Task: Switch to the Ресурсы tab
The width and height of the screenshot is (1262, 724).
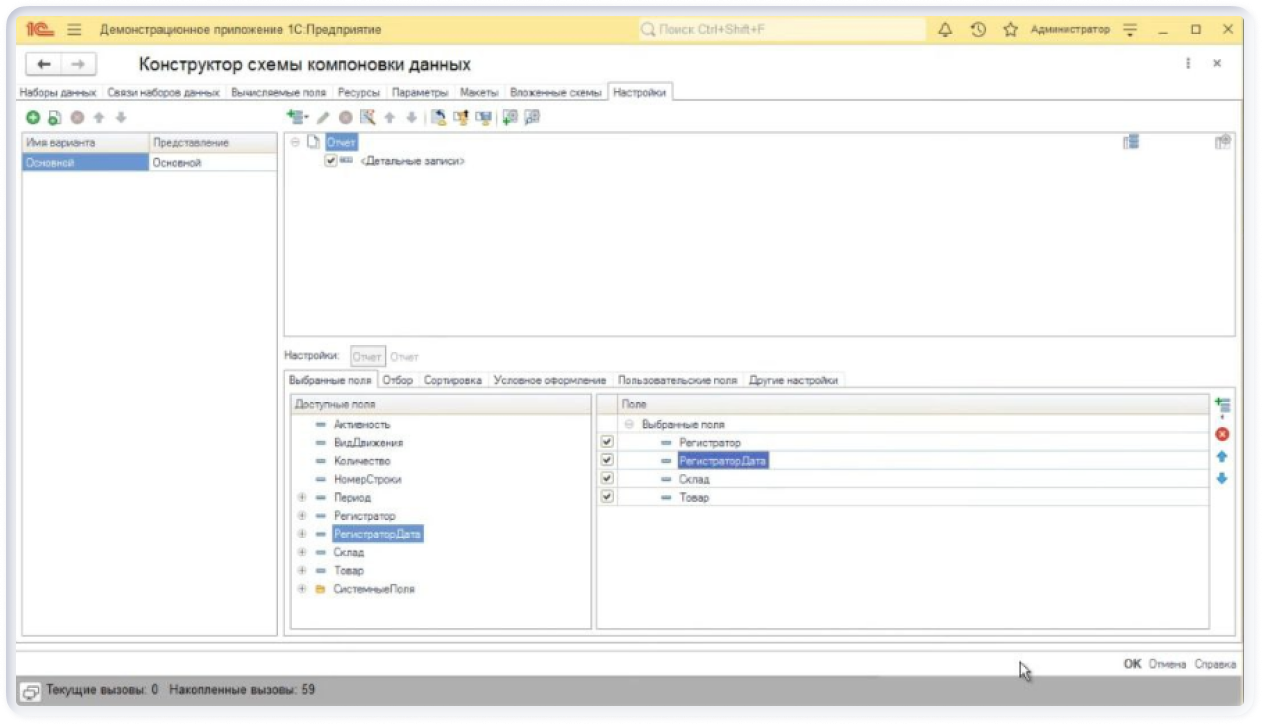Action: tap(358, 92)
